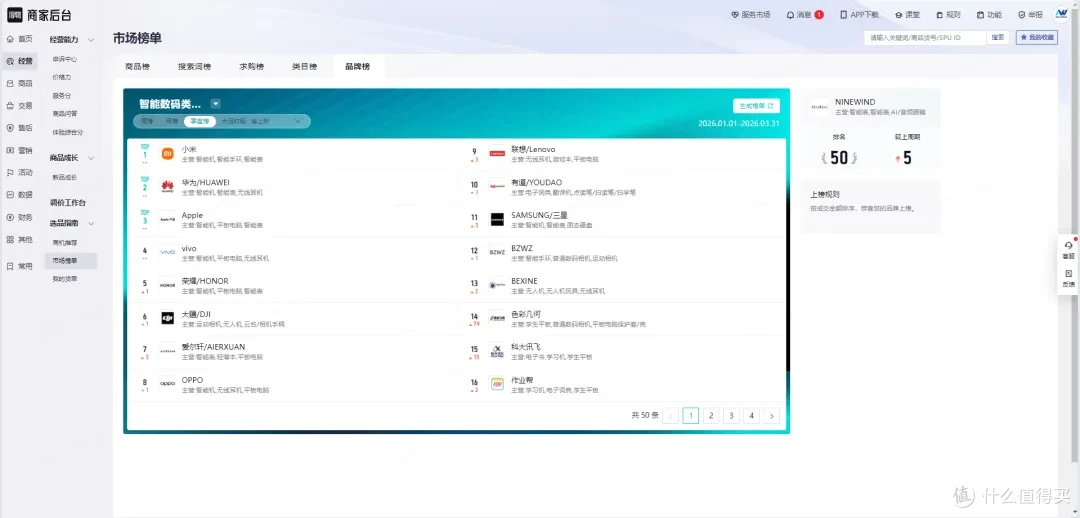Collapse the 选品指南 menu group
Image resolution: width=1080 pixels, height=518 pixels.
(x=91, y=223)
